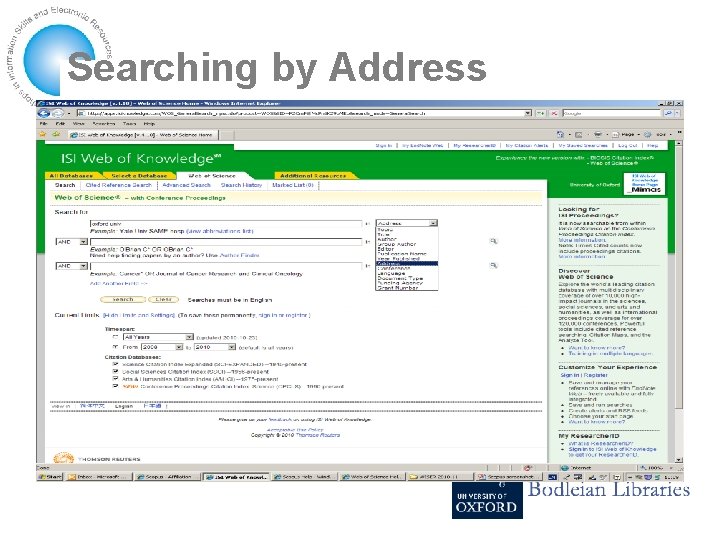
Task: Click the first search field containing oxford univ
Action: point(225,224)
